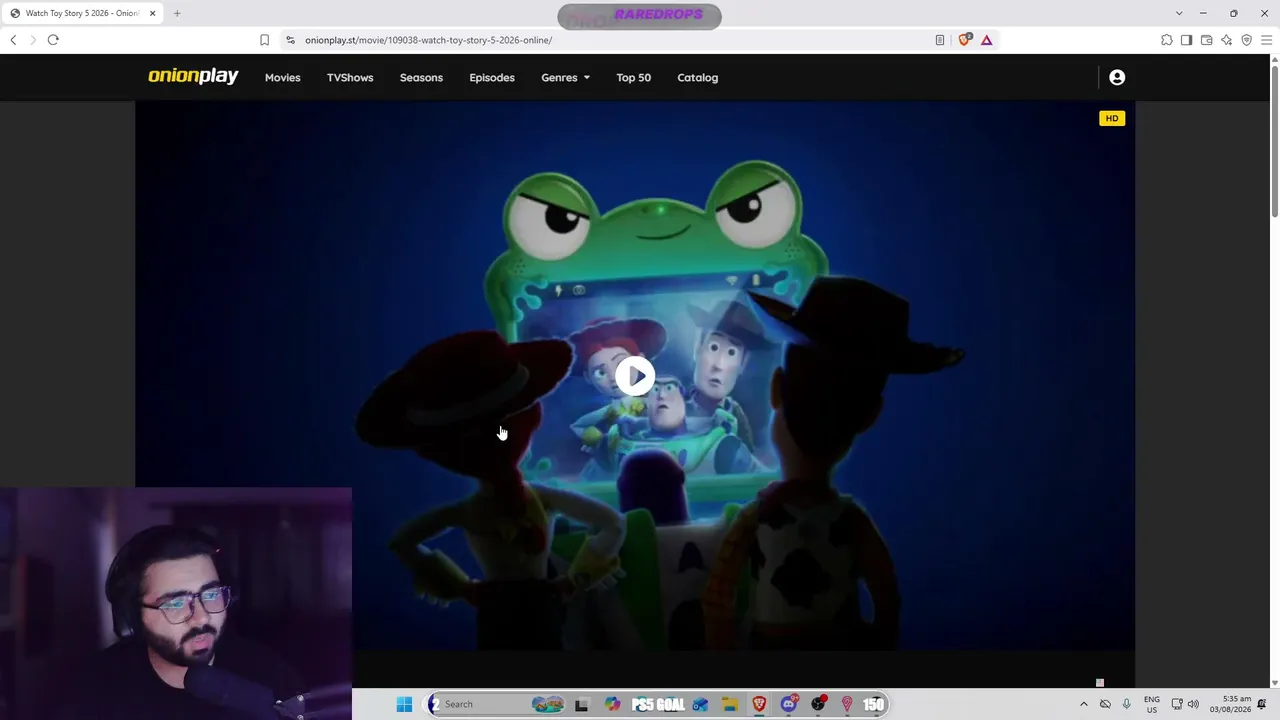This screenshot has width=1280, height=720.
Task: Toggle reader mode in address bar
Action: (940, 40)
